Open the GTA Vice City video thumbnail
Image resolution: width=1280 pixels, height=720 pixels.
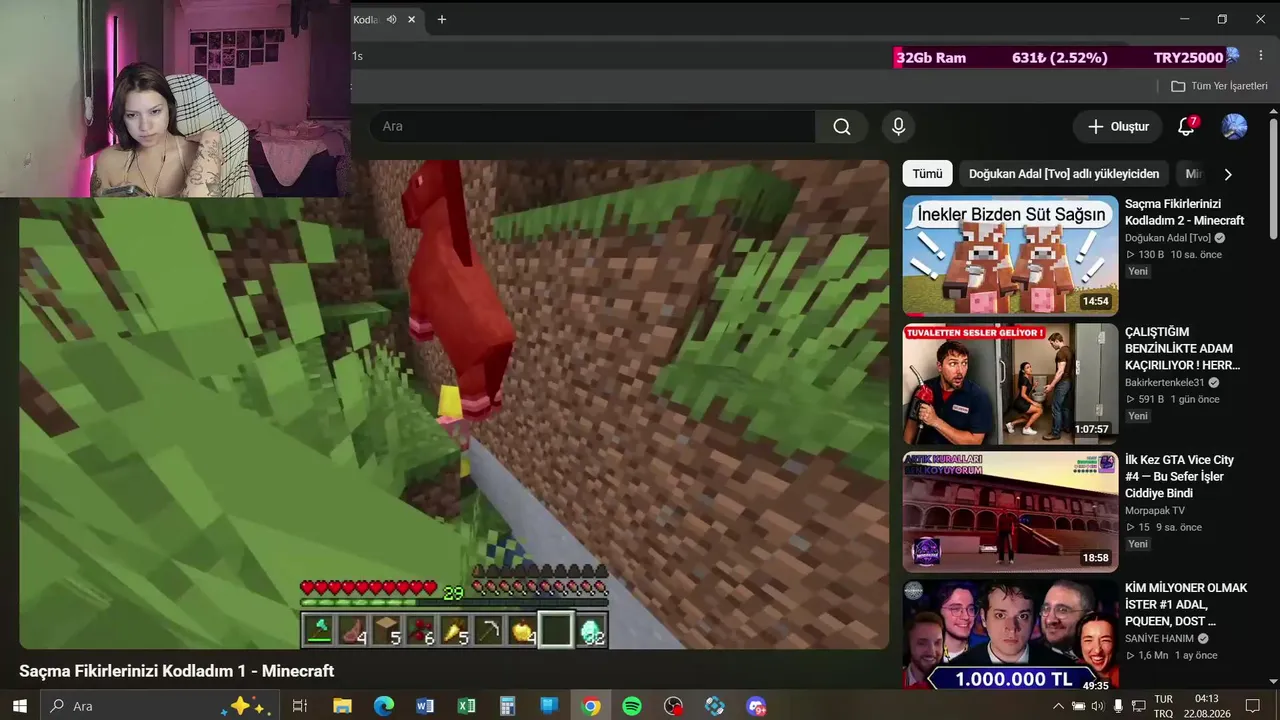tap(1010, 512)
